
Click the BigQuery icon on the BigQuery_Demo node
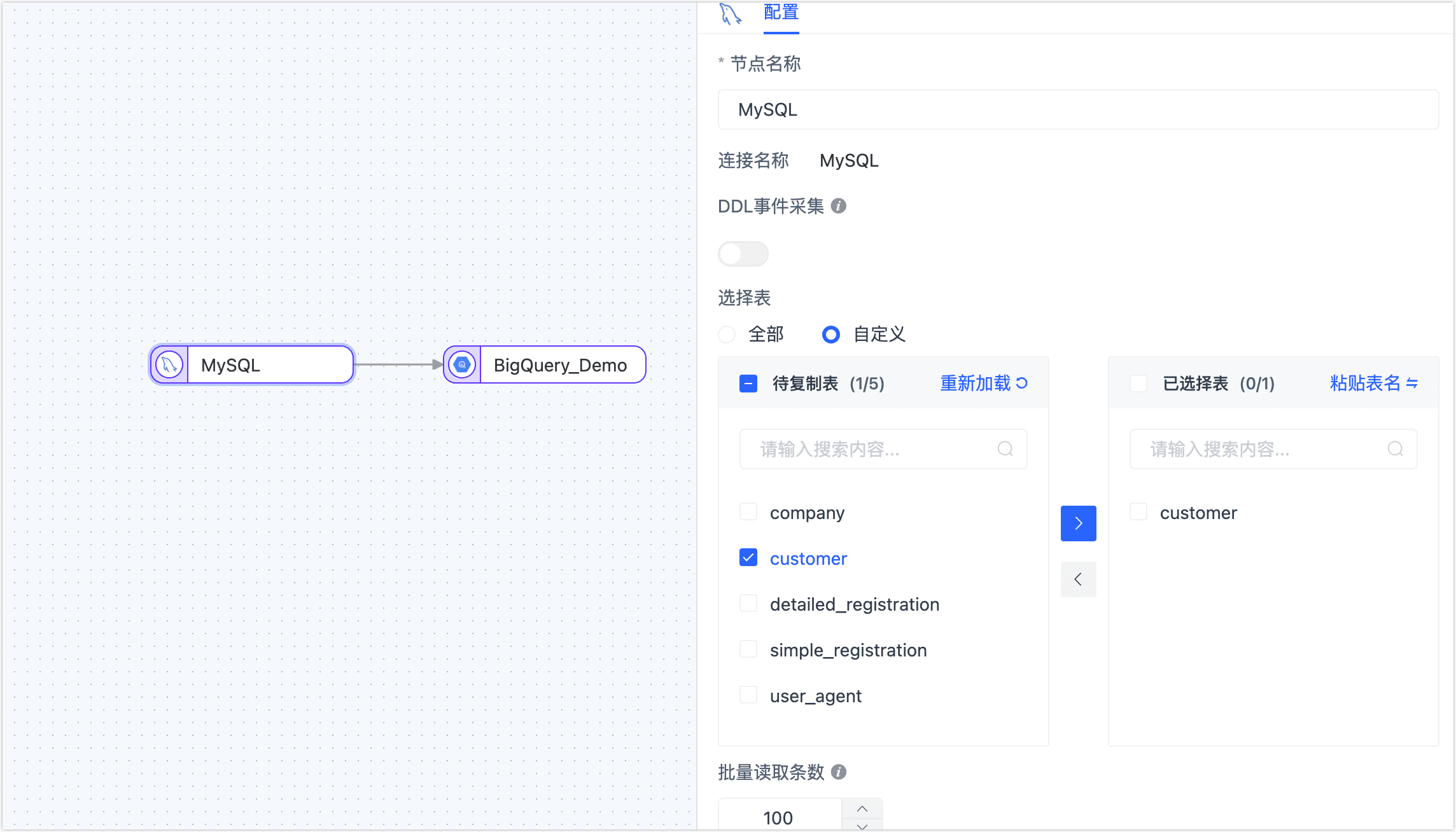pyautogui.click(x=462, y=364)
